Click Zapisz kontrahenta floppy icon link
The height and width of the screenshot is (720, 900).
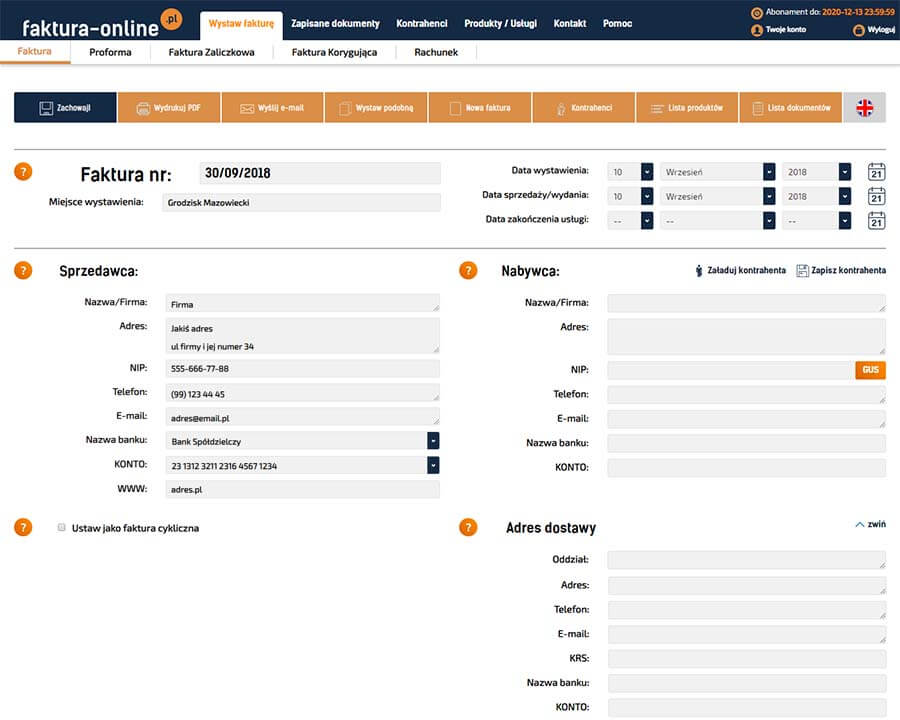coord(841,270)
